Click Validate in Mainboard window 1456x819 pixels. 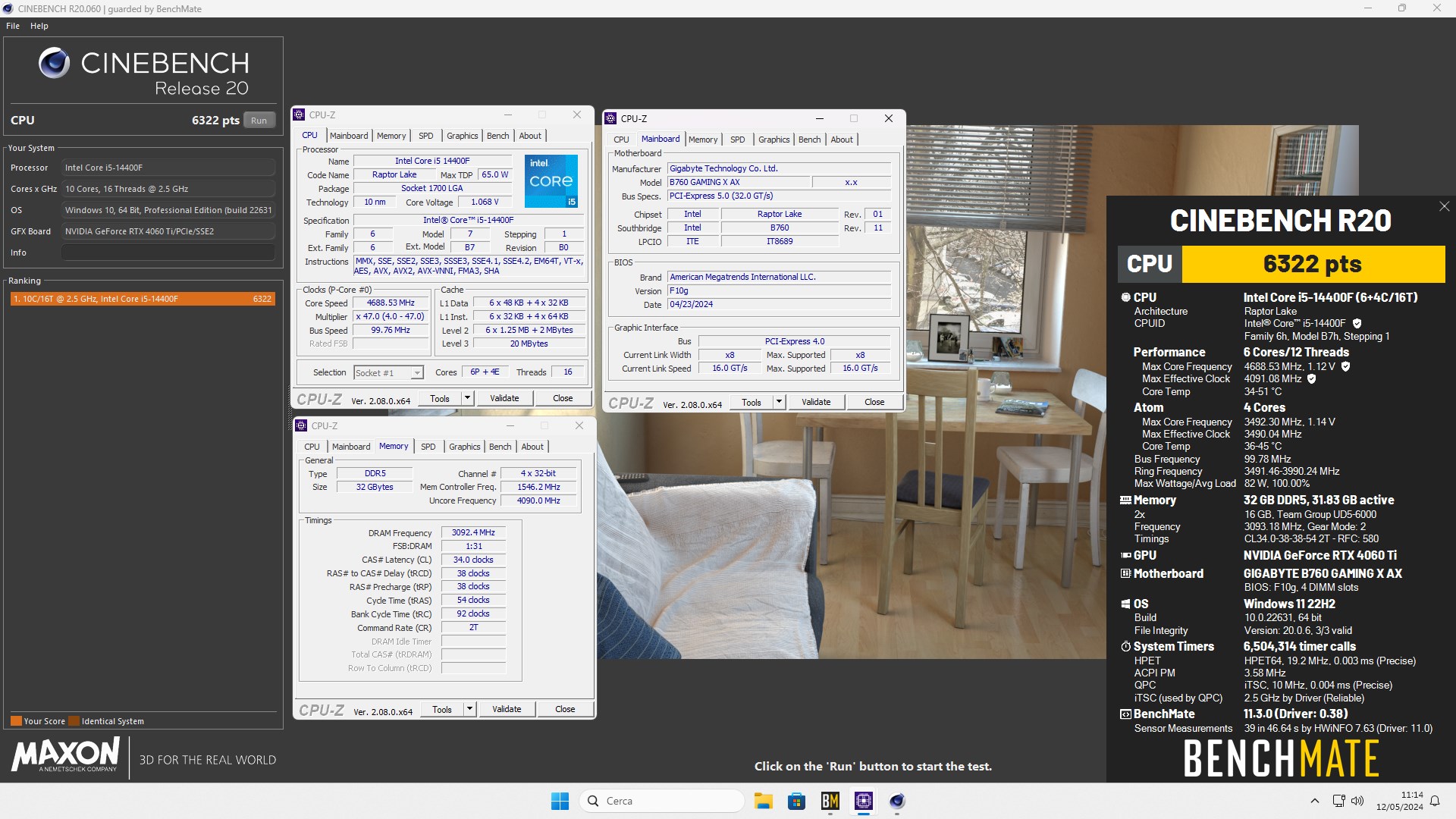tap(816, 402)
